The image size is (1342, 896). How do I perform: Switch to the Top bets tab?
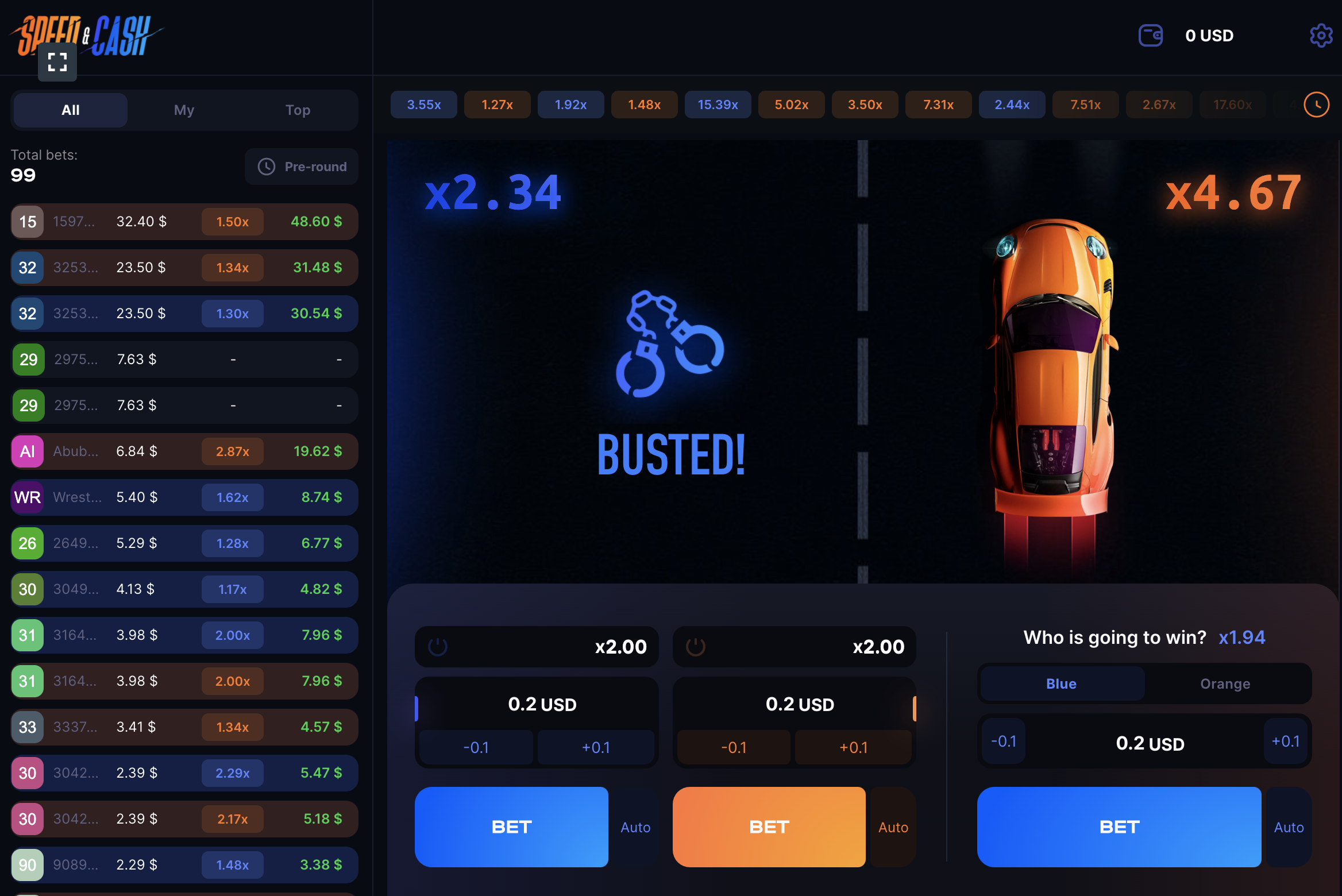(x=298, y=110)
